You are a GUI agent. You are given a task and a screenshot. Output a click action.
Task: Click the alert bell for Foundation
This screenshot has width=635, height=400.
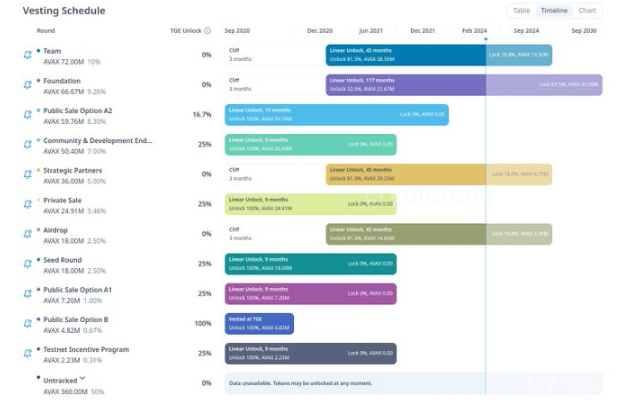tap(27, 86)
